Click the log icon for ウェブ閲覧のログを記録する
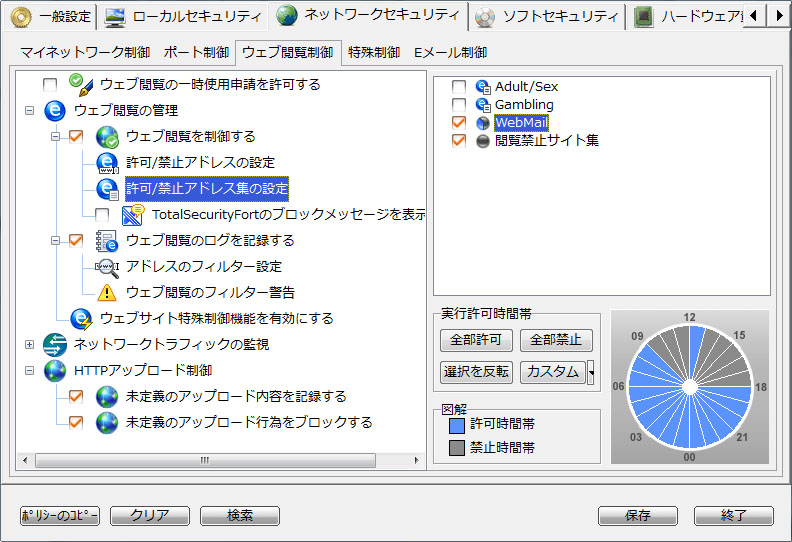Viewport: 792px width, 542px height. coord(107,241)
